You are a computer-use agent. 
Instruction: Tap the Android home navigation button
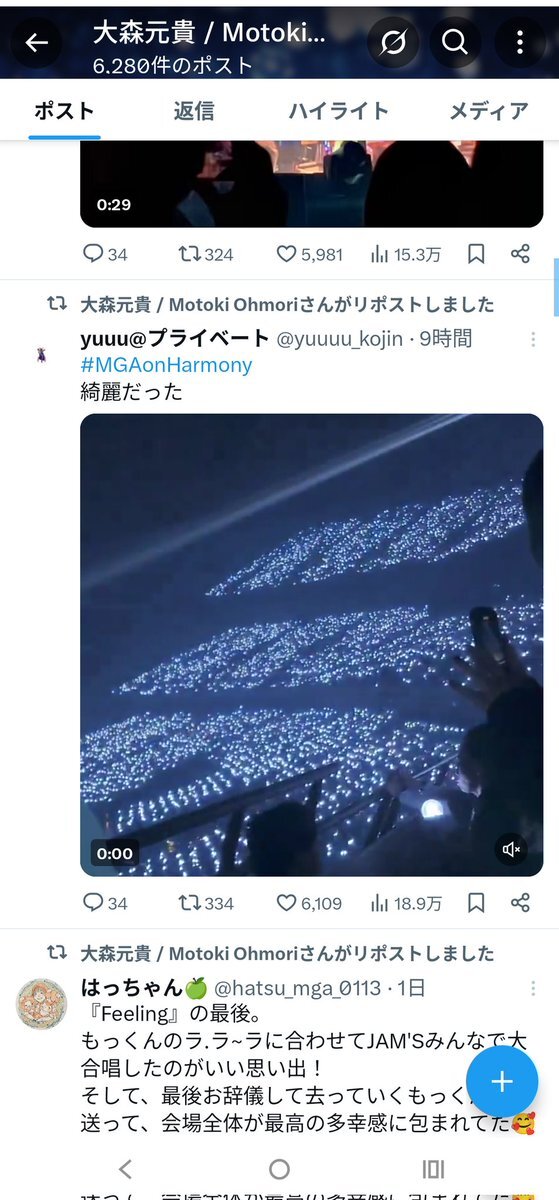279,1170
